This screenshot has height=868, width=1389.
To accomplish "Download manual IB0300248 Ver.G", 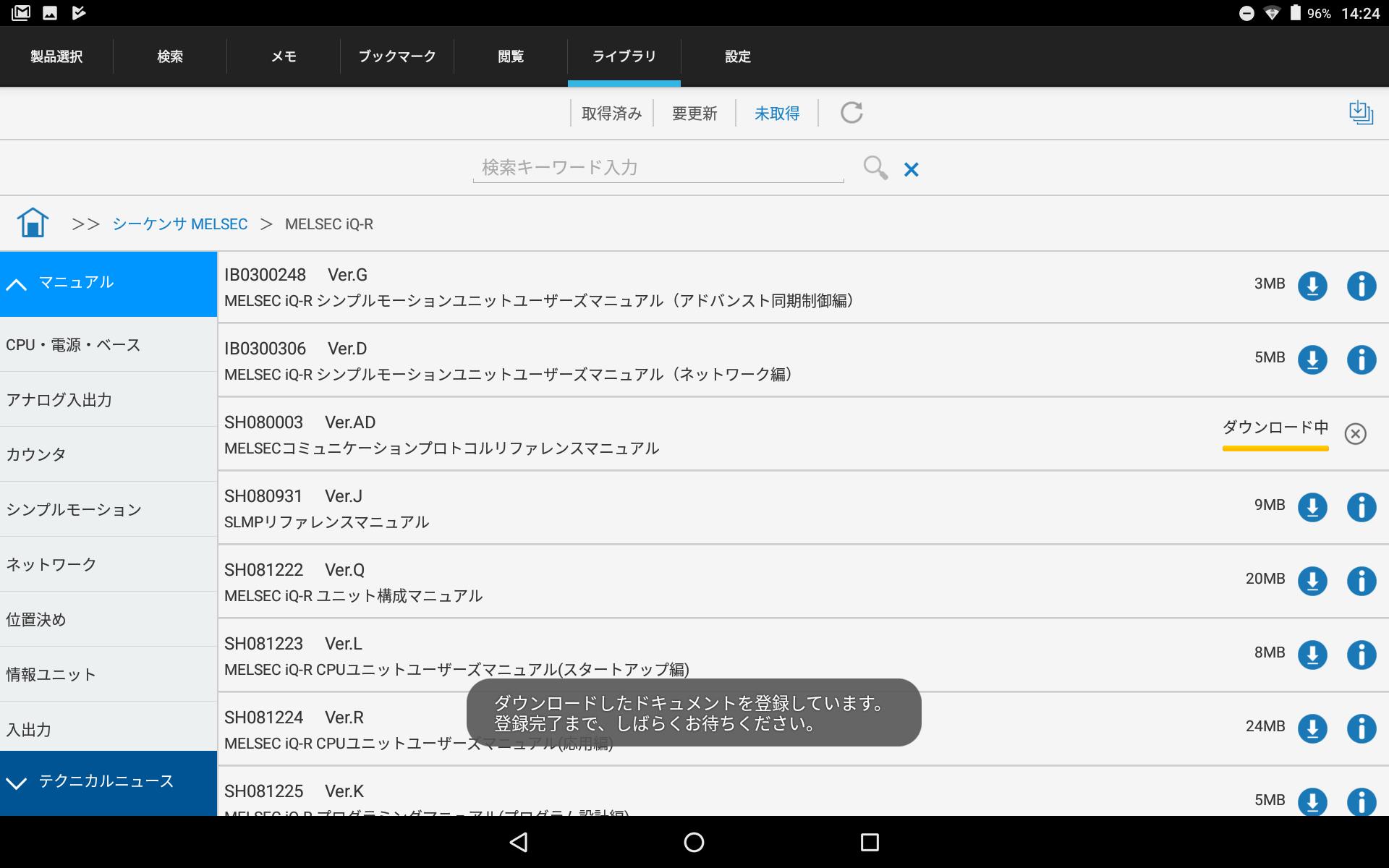I will click(x=1312, y=286).
